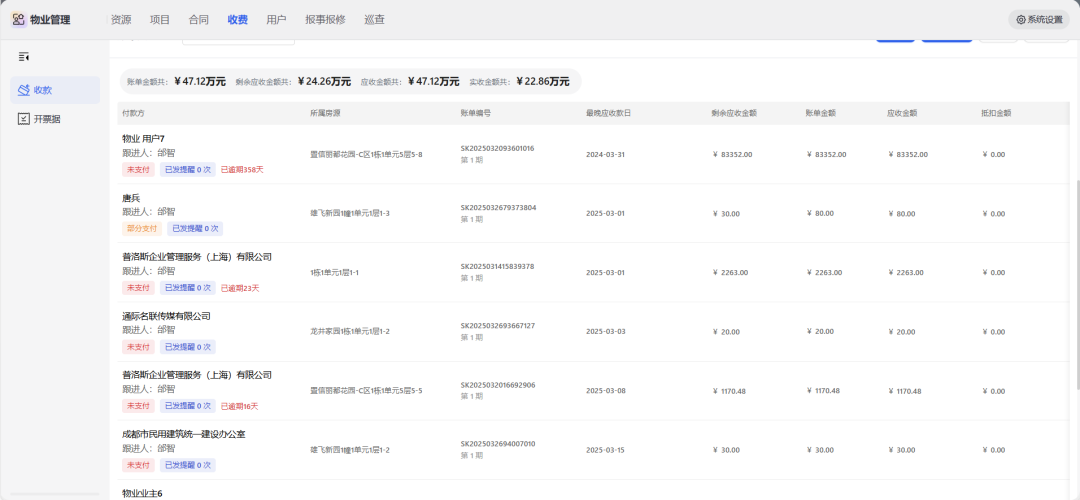Viewport: 1080px width, 500px height.
Task: Click the 账单编号 column header
Action: 475,113
